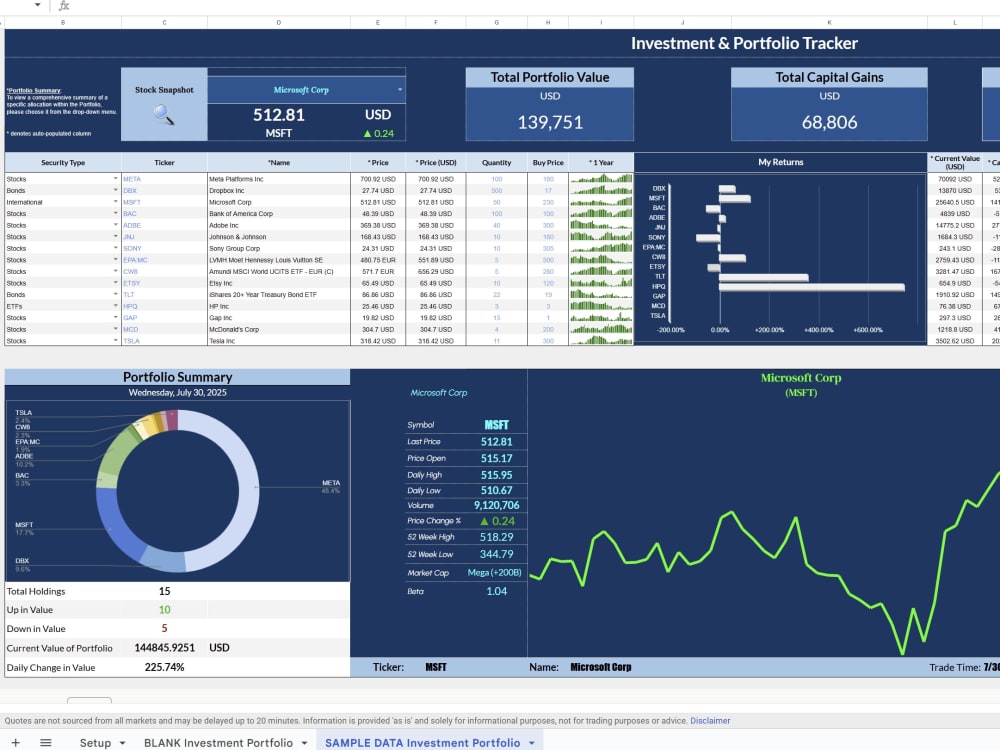Open BLANK Investment Portfolio tab menu arrow
Viewport: 1000px width, 750px height.
point(304,743)
